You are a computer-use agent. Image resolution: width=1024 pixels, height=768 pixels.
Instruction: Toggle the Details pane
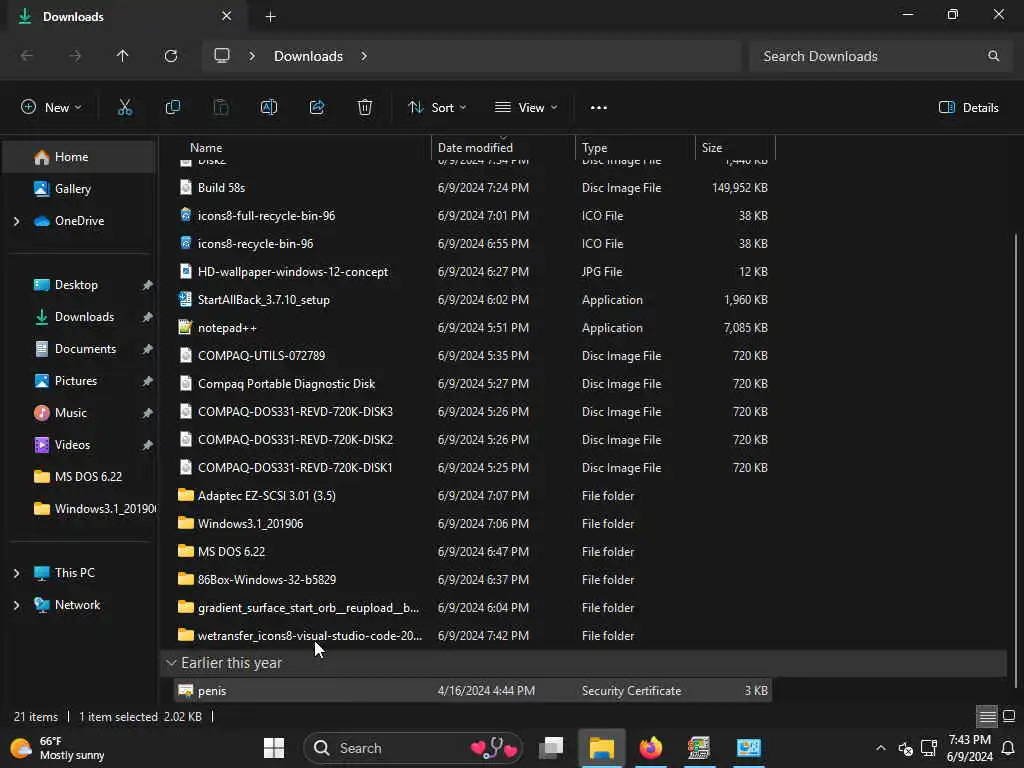(x=968, y=108)
